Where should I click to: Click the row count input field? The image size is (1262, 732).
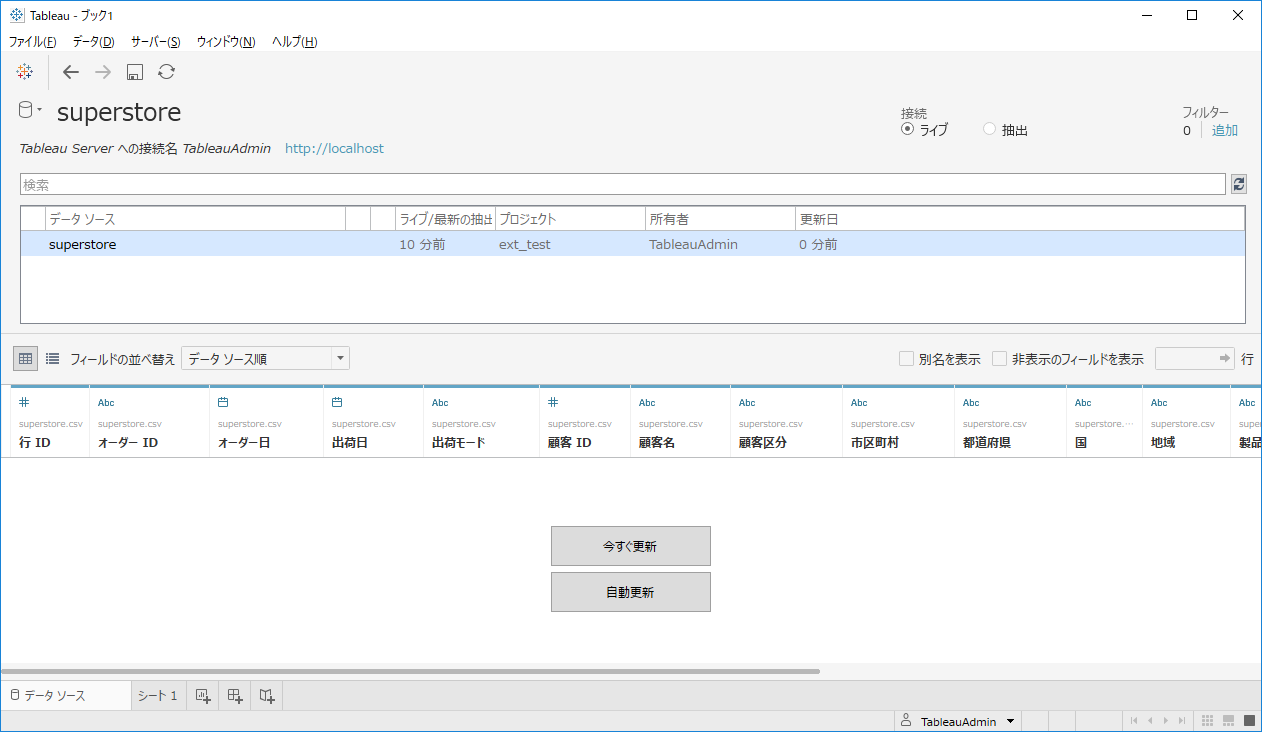[1194, 358]
